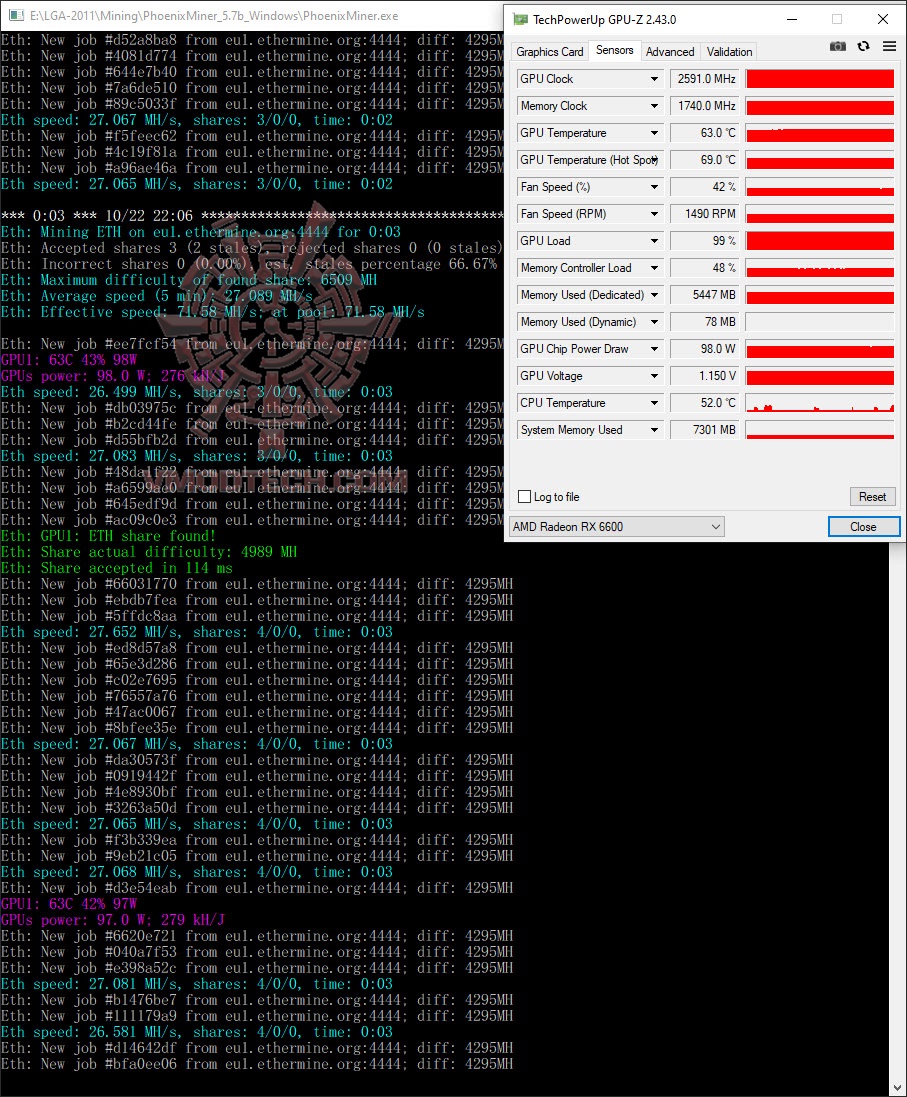Open the GPU Chip Power Draw dropdown
907x1097 pixels.
coord(654,349)
